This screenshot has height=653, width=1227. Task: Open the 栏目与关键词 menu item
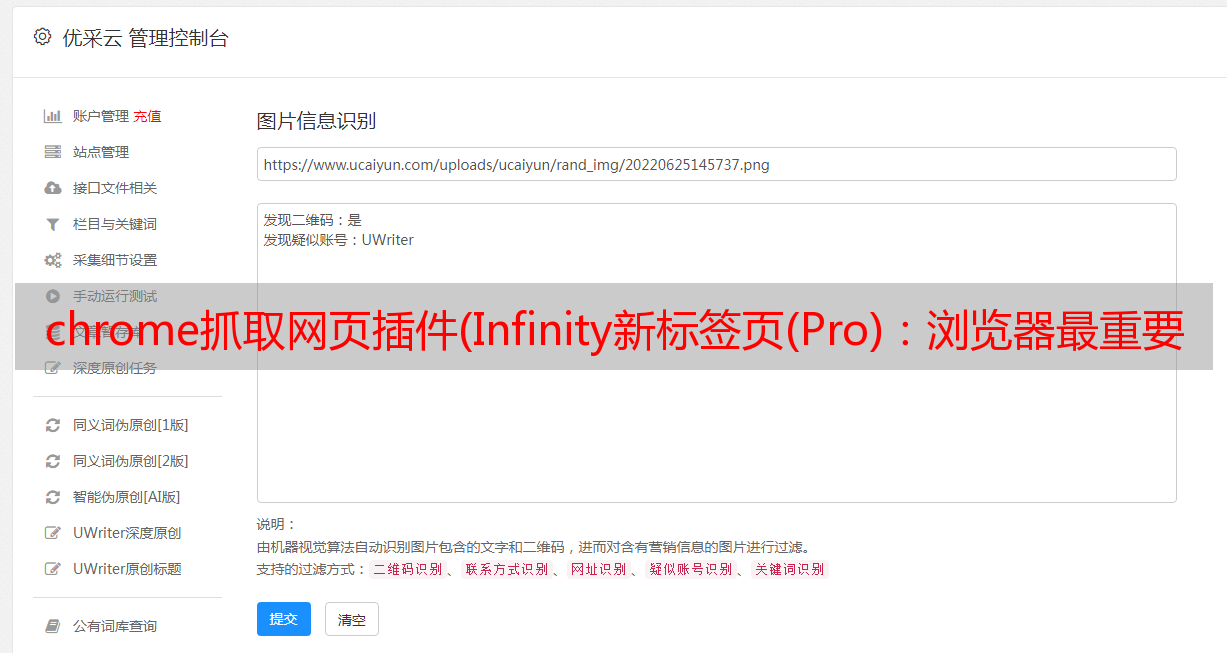coord(115,224)
